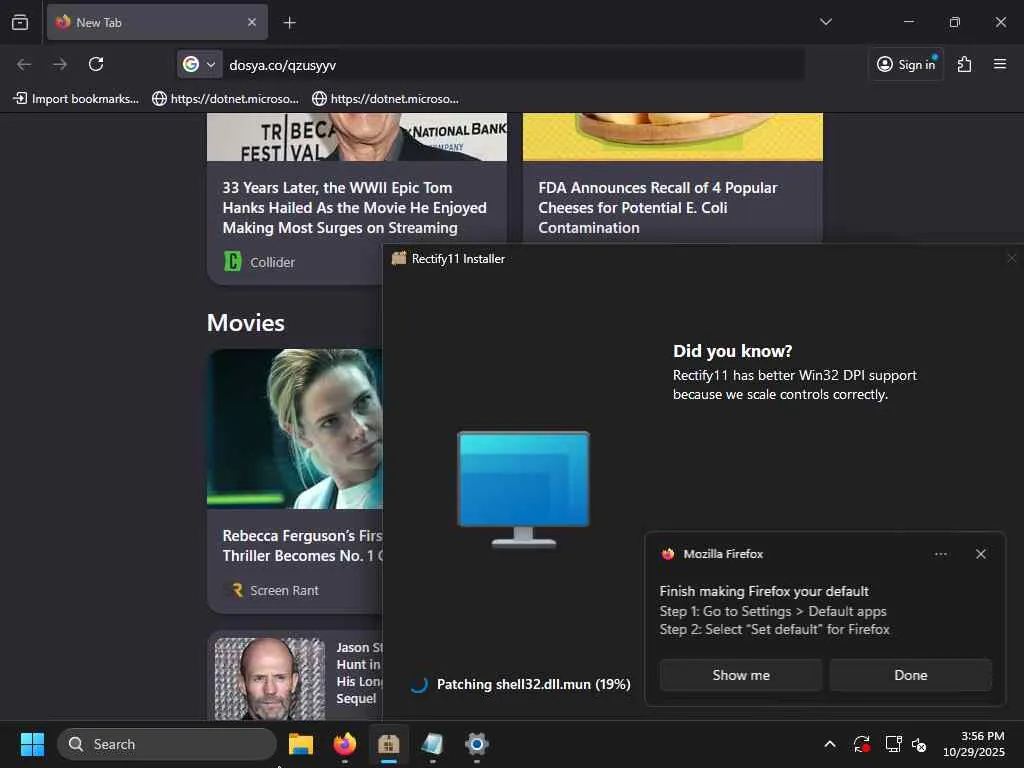The image size is (1024, 768).
Task: Open the notebook-shaped app in the taskbar
Action: pos(432,744)
